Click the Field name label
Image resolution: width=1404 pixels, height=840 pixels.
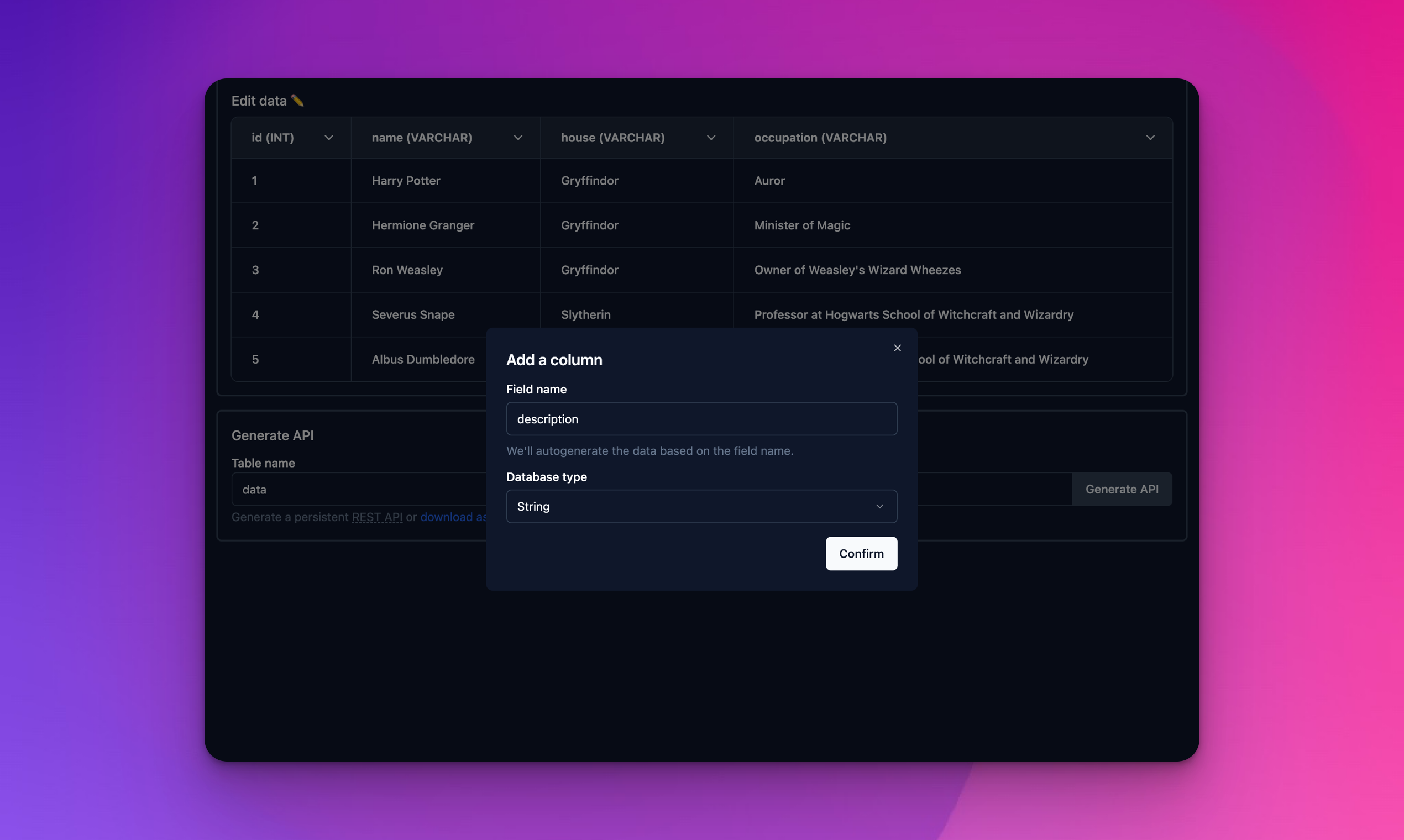536,390
